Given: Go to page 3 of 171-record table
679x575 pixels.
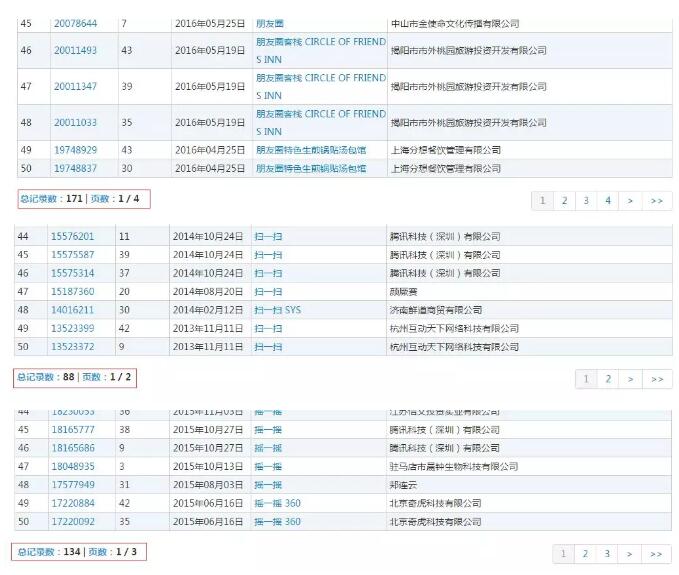Looking at the screenshot, I should click(586, 200).
